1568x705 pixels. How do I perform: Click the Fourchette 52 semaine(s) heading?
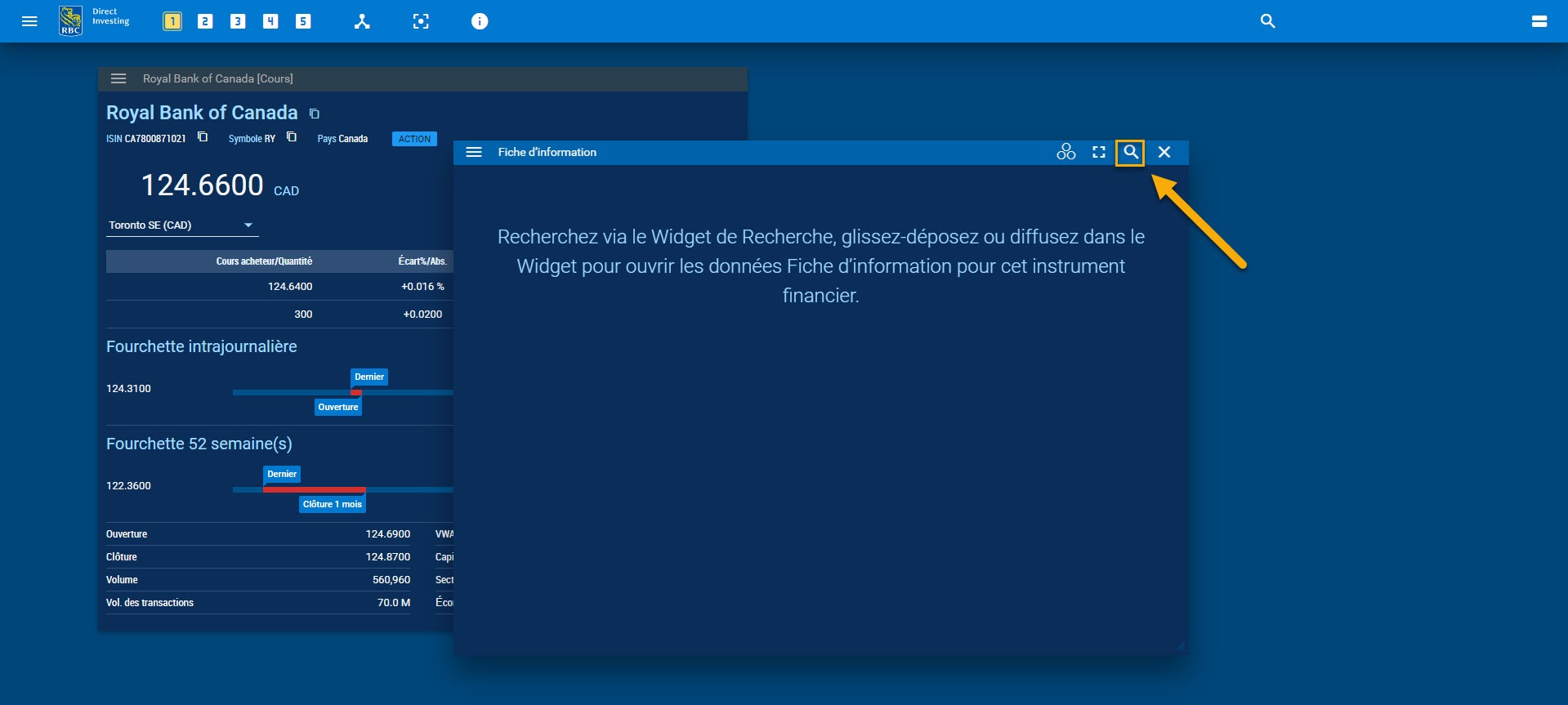coord(199,444)
